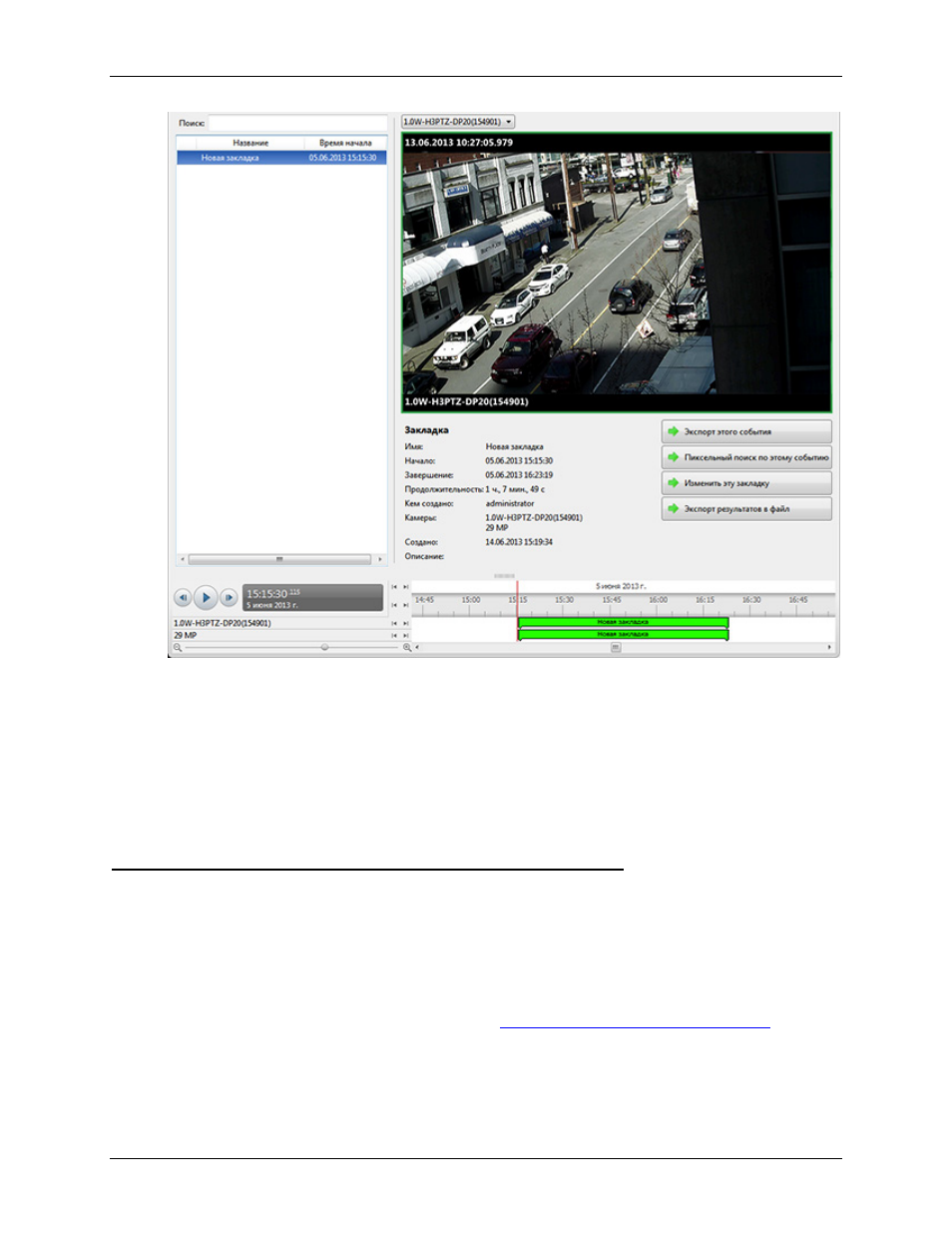Click Экспорт этого события button

[746, 432]
